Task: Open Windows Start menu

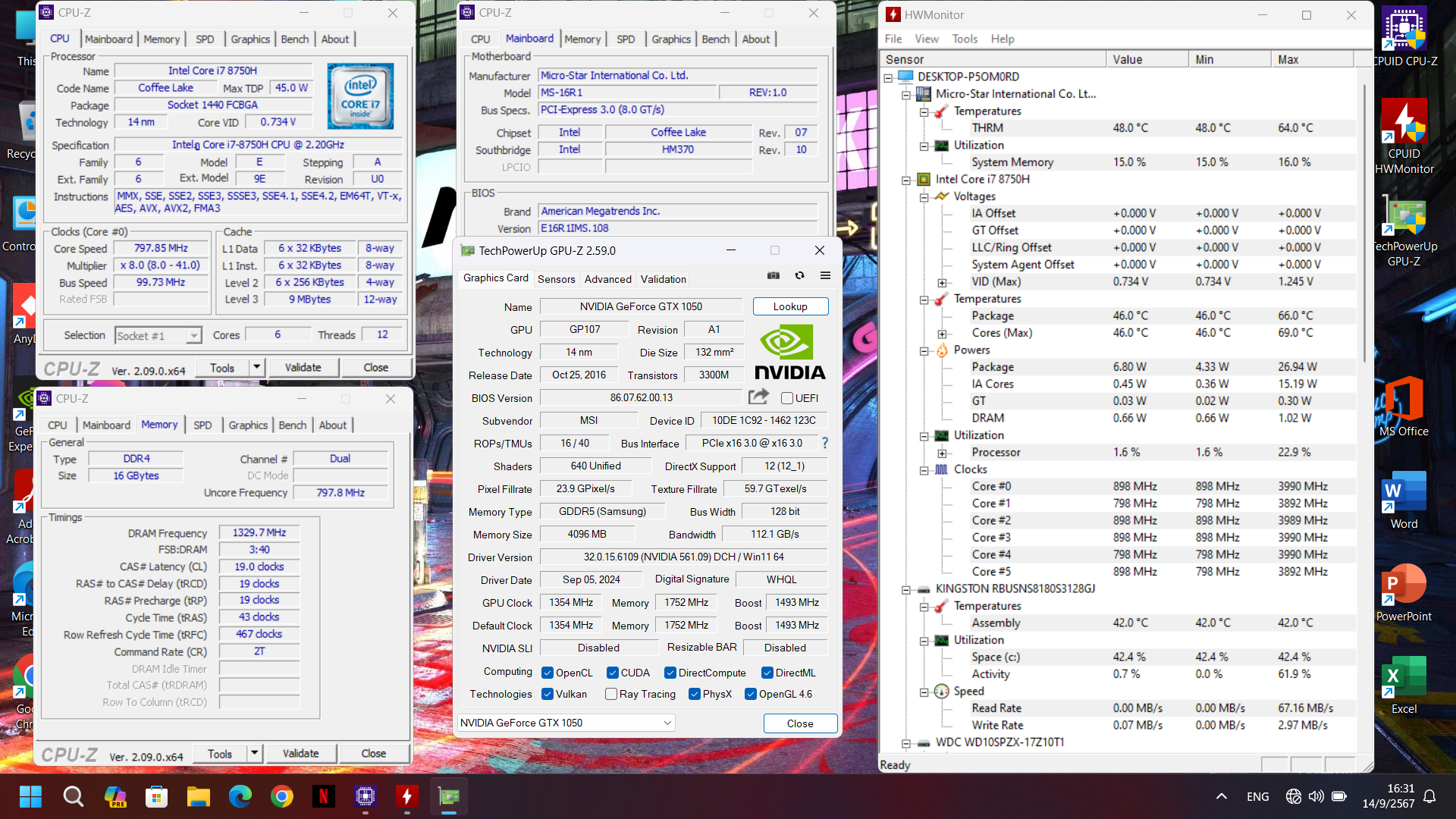Action: (31, 796)
